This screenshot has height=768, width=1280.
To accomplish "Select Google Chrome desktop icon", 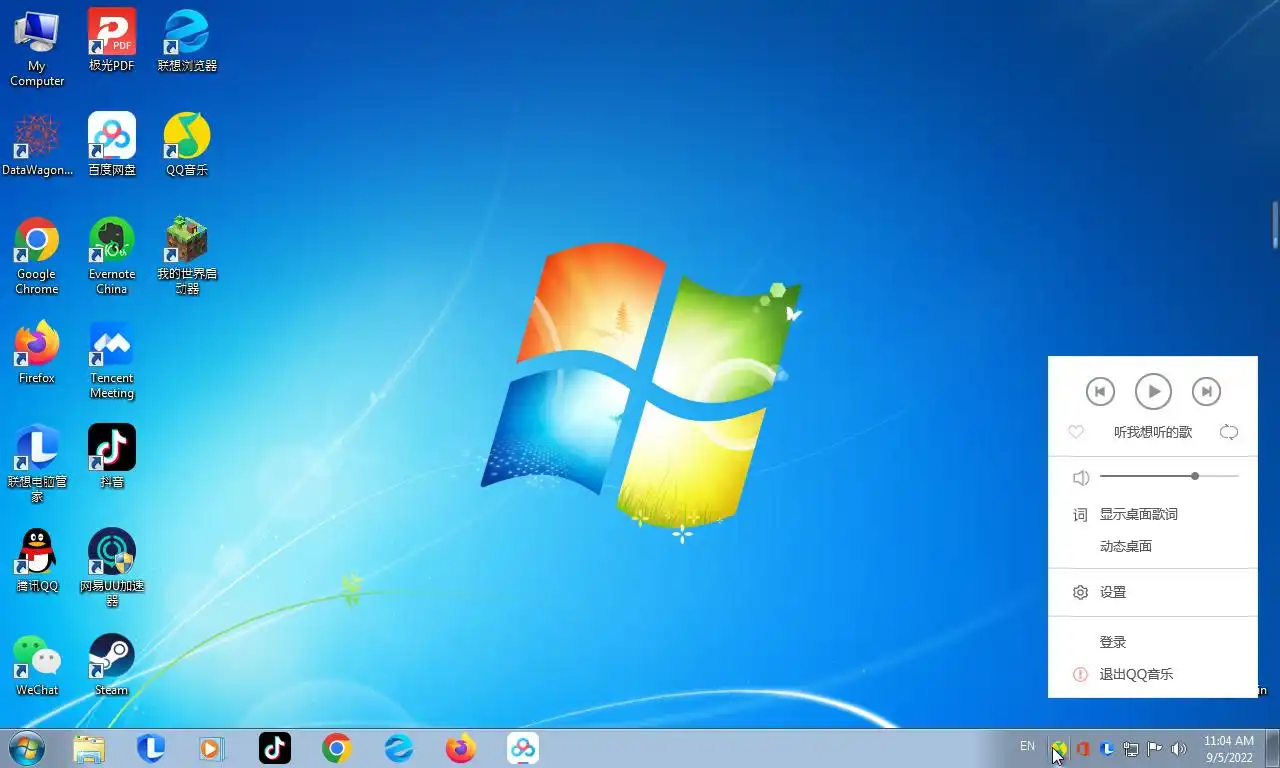I will point(37,257).
